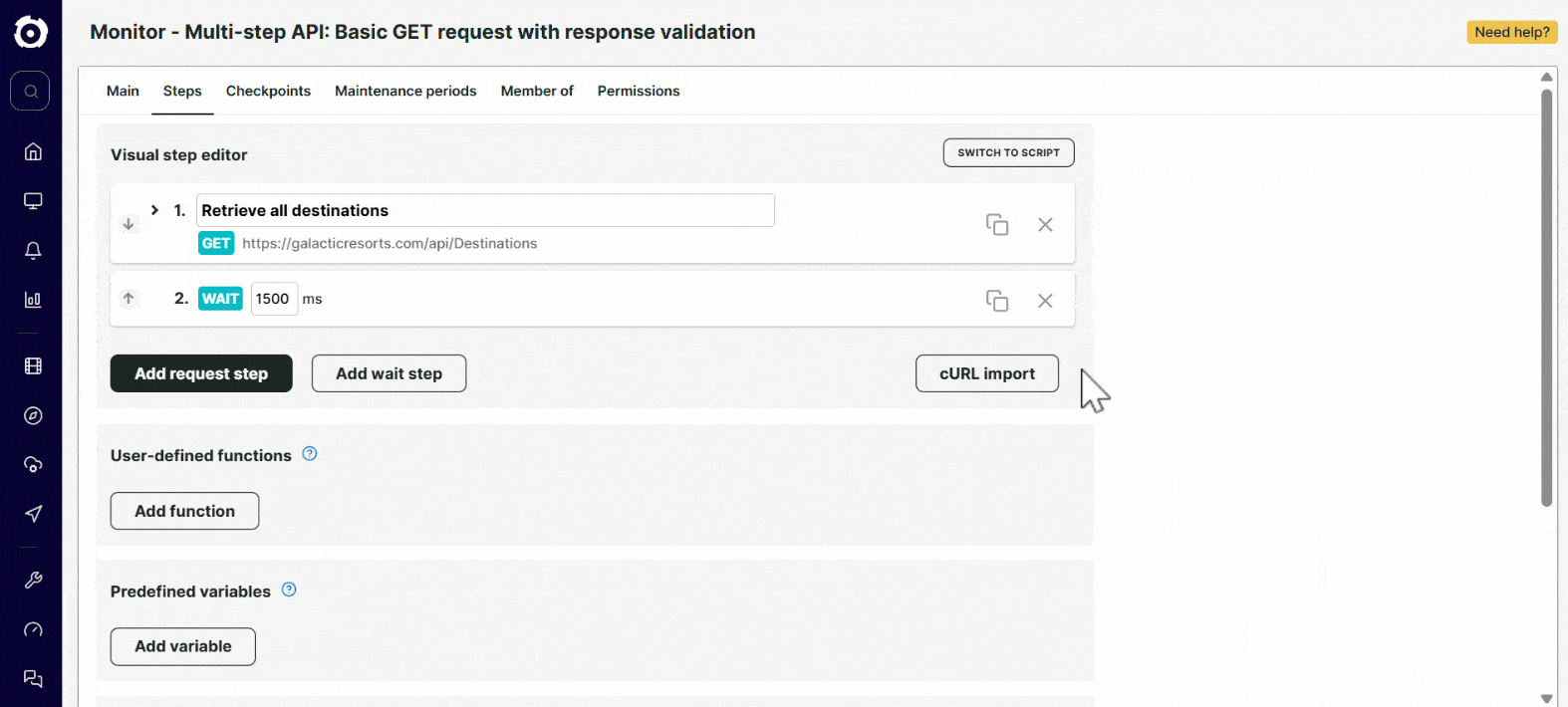Switch to the Checkpoints tab

268,91
